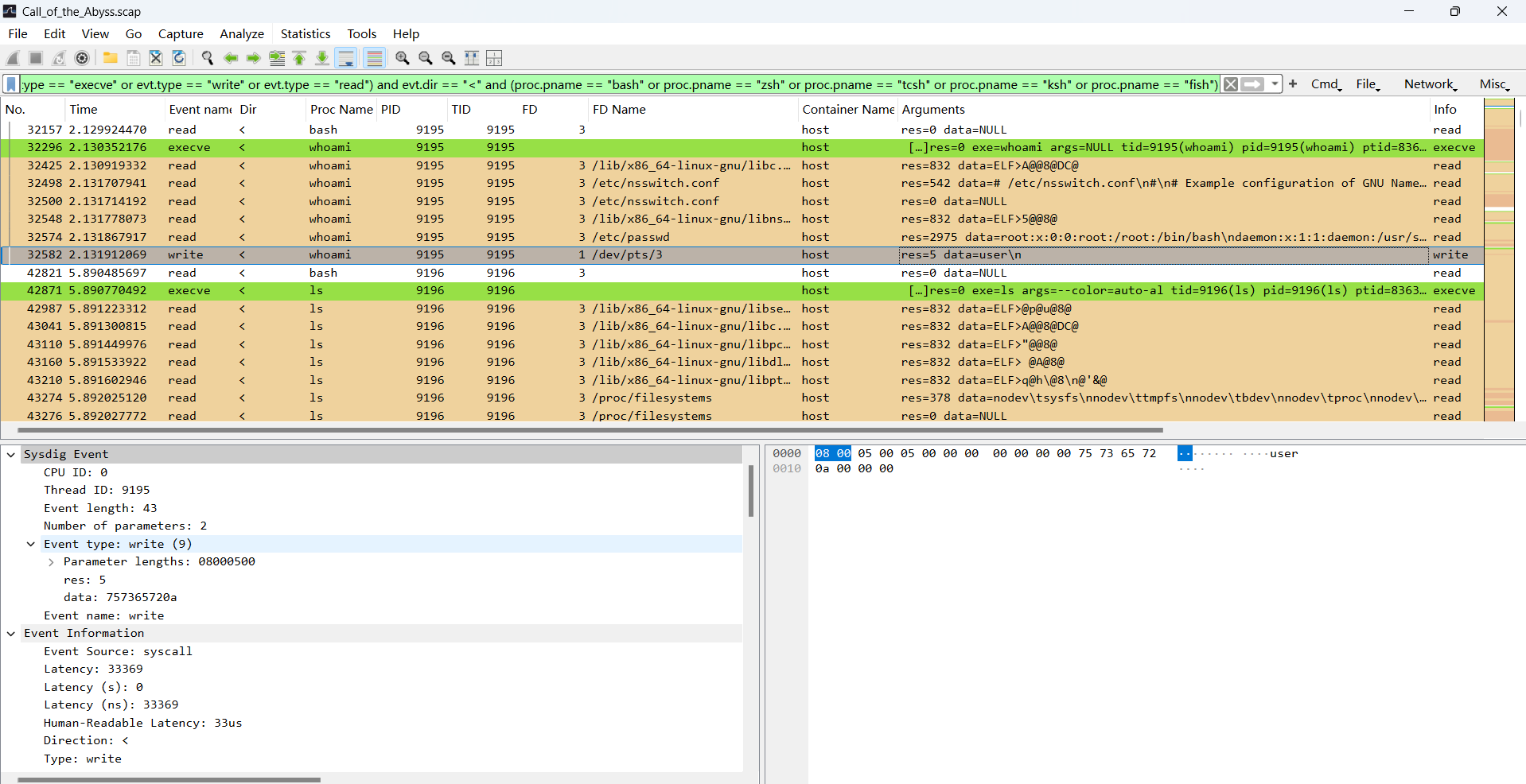Open the recent filters dropdown arrow
Viewport: 1526px width, 784px height.
1275,84
